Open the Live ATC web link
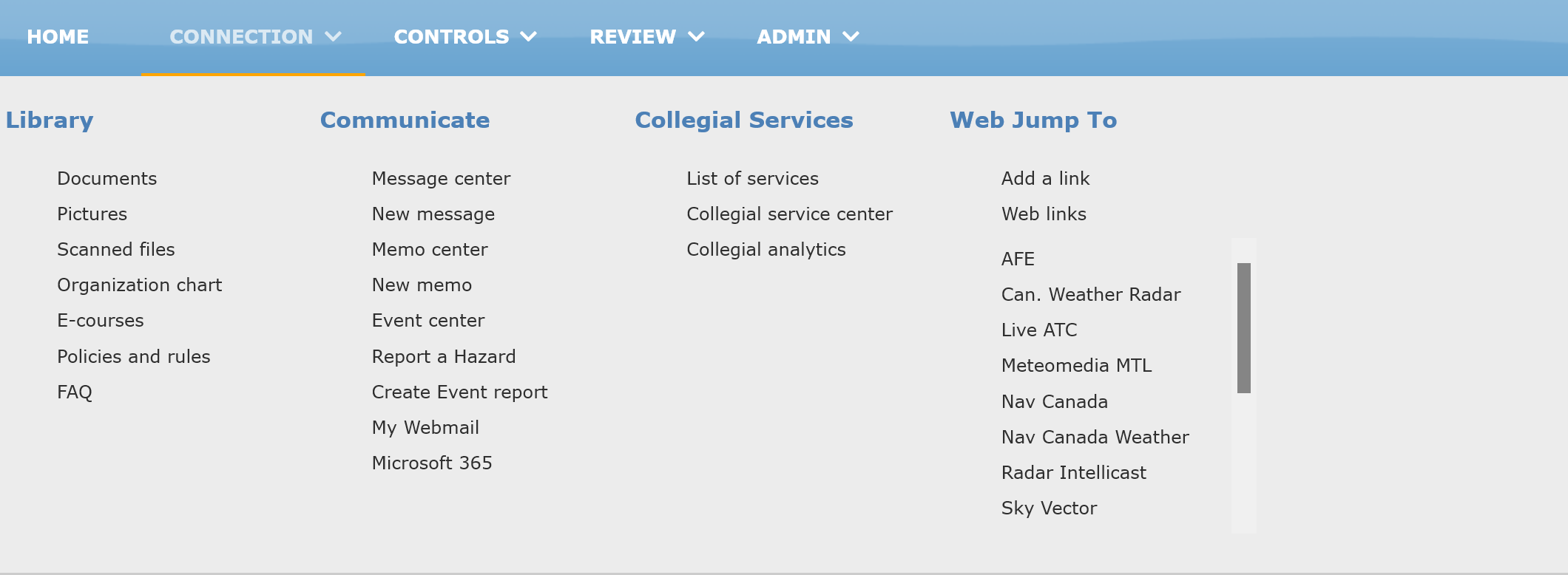1568x575 pixels. 1039,330
